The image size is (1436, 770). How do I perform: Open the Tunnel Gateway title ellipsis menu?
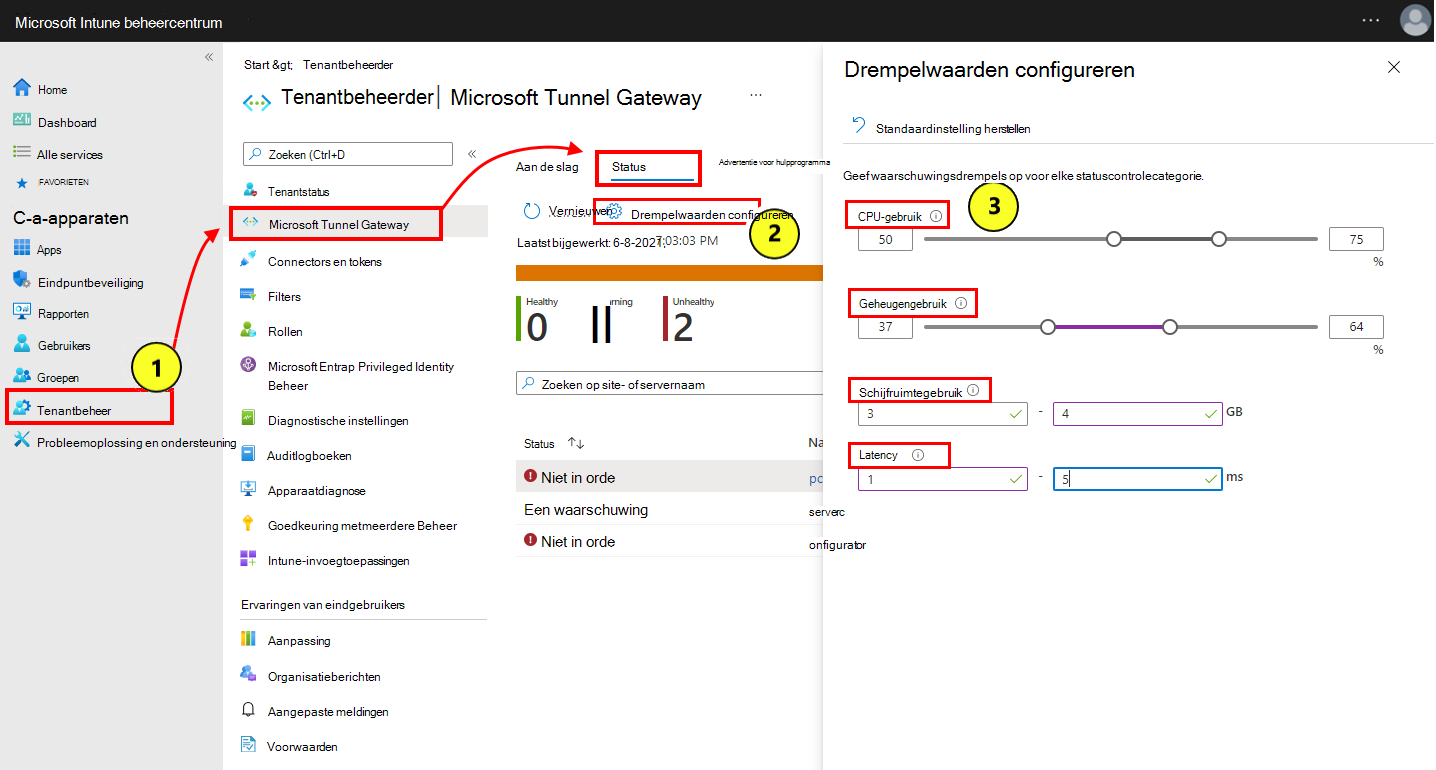[x=756, y=94]
